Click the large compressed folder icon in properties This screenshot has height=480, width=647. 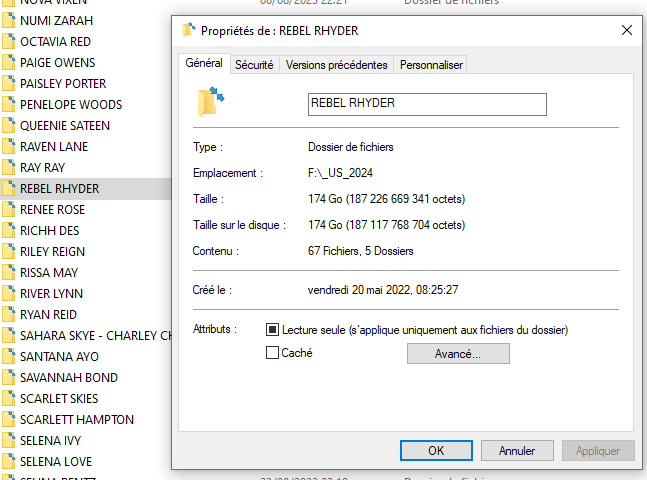[x=211, y=102]
